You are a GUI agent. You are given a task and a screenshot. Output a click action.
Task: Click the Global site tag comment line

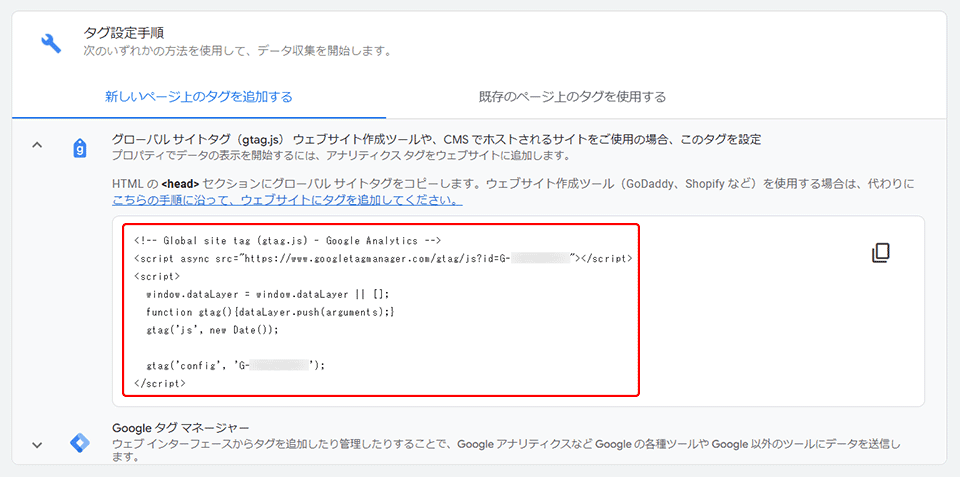click(x=287, y=241)
